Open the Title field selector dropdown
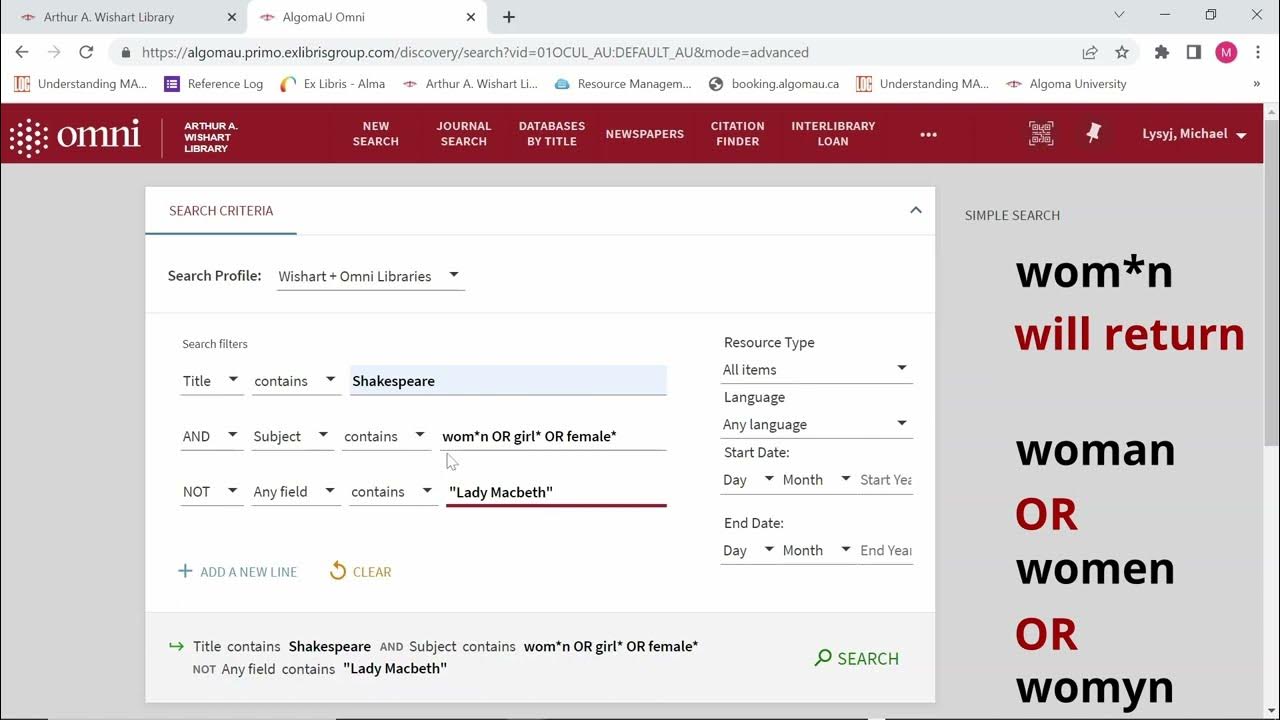The width and height of the screenshot is (1280, 720). point(211,381)
